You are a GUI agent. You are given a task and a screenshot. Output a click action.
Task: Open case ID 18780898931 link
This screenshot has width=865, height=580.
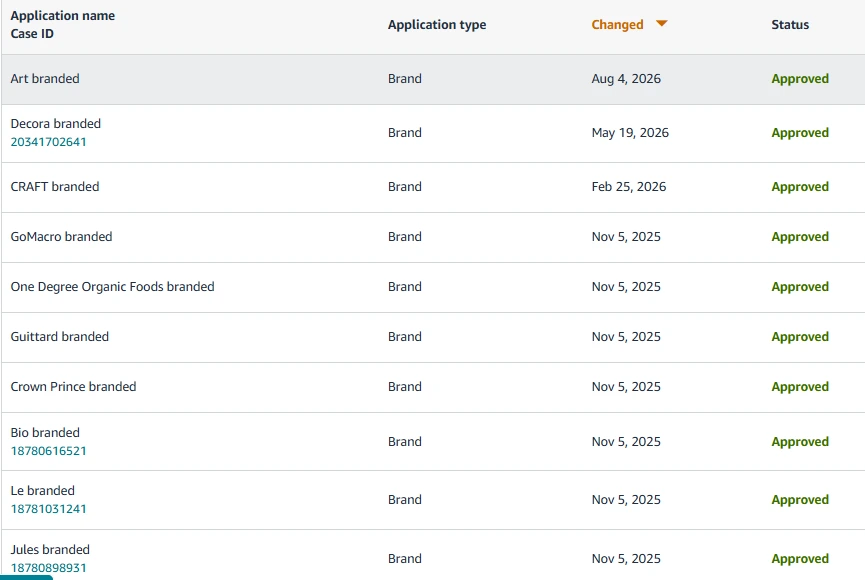click(49, 568)
